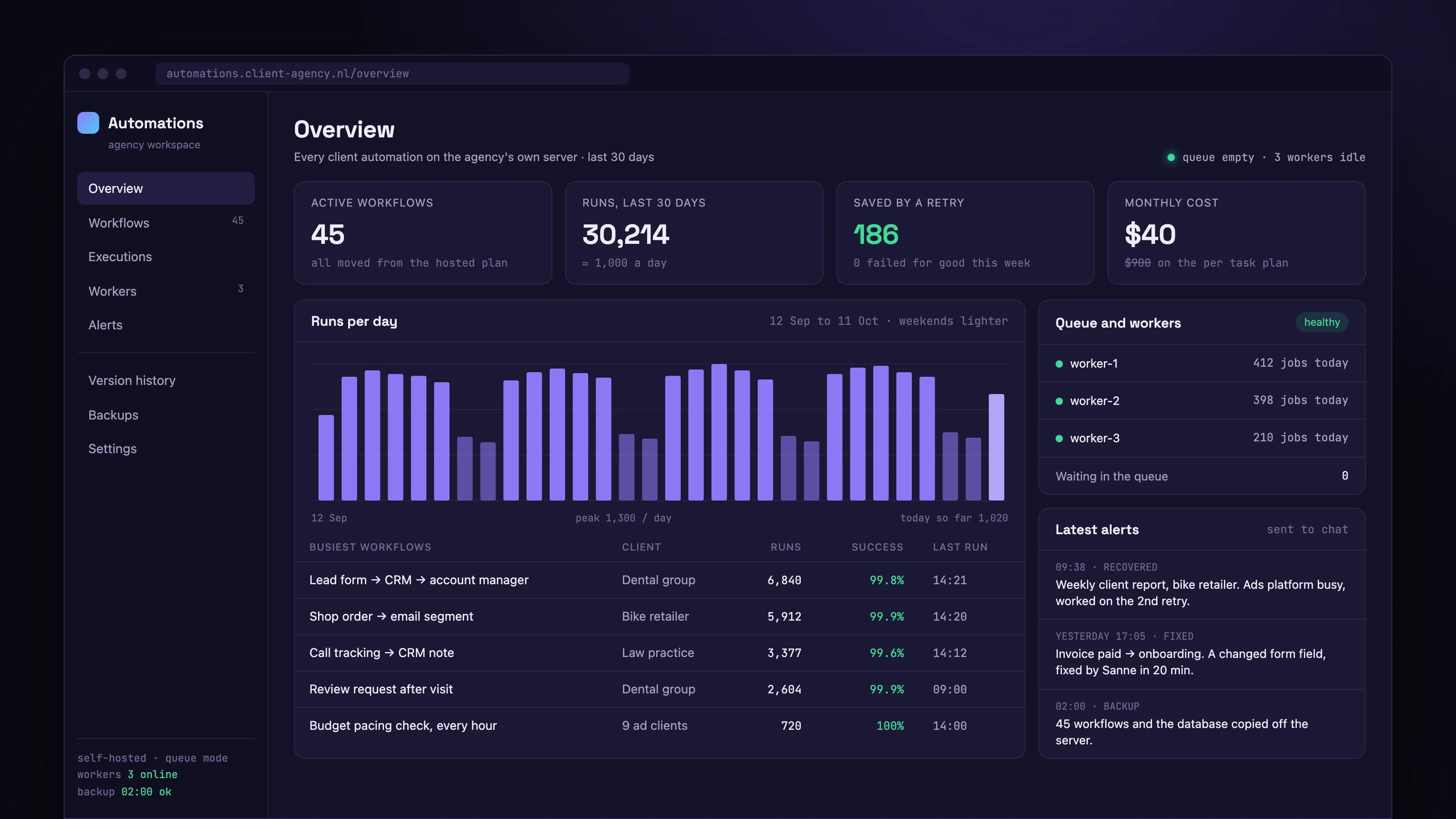Click the Last run column header
The height and width of the screenshot is (819, 1456).
tap(960, 547)
